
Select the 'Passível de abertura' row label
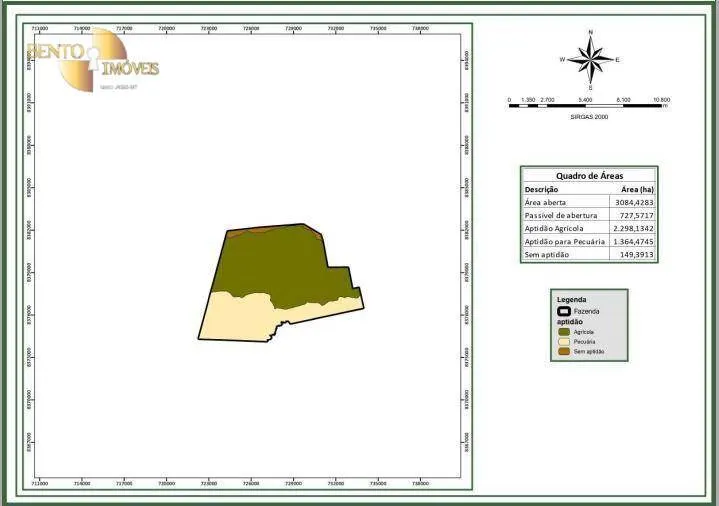(561, 215)
